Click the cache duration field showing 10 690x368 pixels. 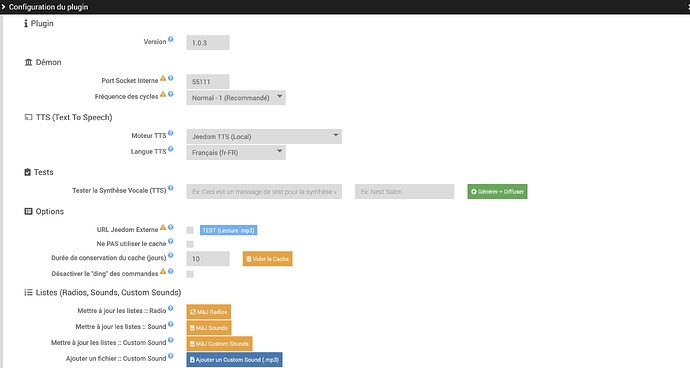[208, 259]
